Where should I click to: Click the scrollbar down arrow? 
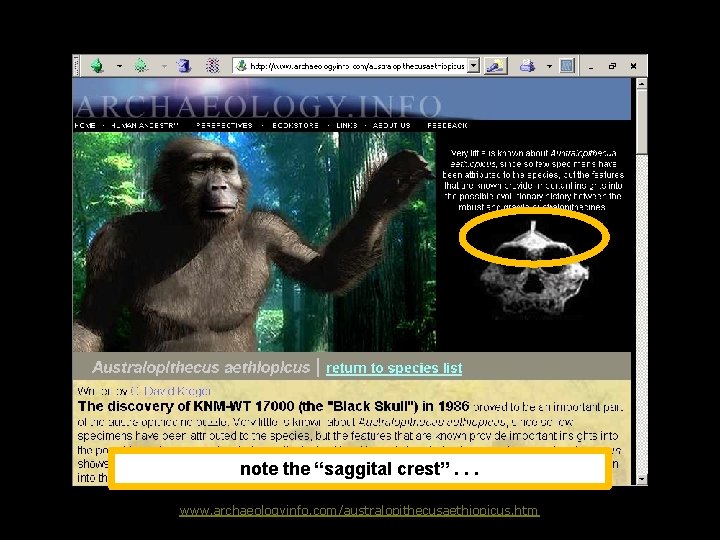641,479
